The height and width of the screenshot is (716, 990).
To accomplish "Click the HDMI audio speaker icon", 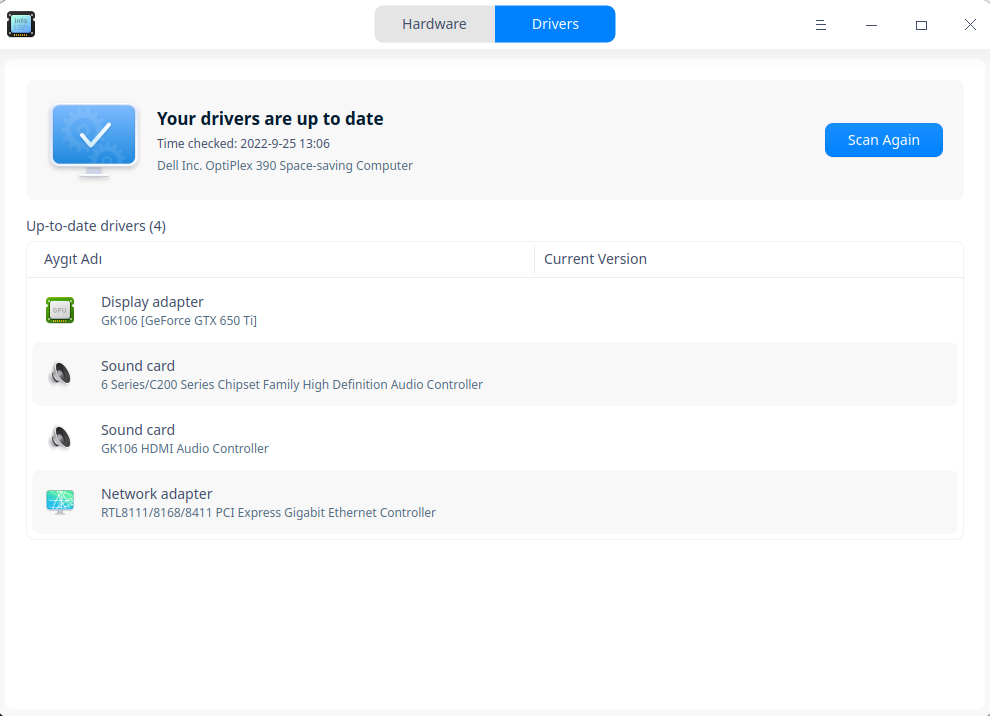I will [x=60, y=438].
